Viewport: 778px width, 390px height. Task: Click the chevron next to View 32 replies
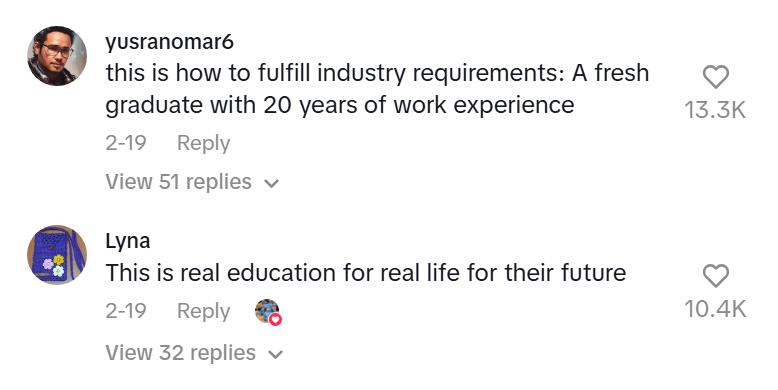(275, 355)
